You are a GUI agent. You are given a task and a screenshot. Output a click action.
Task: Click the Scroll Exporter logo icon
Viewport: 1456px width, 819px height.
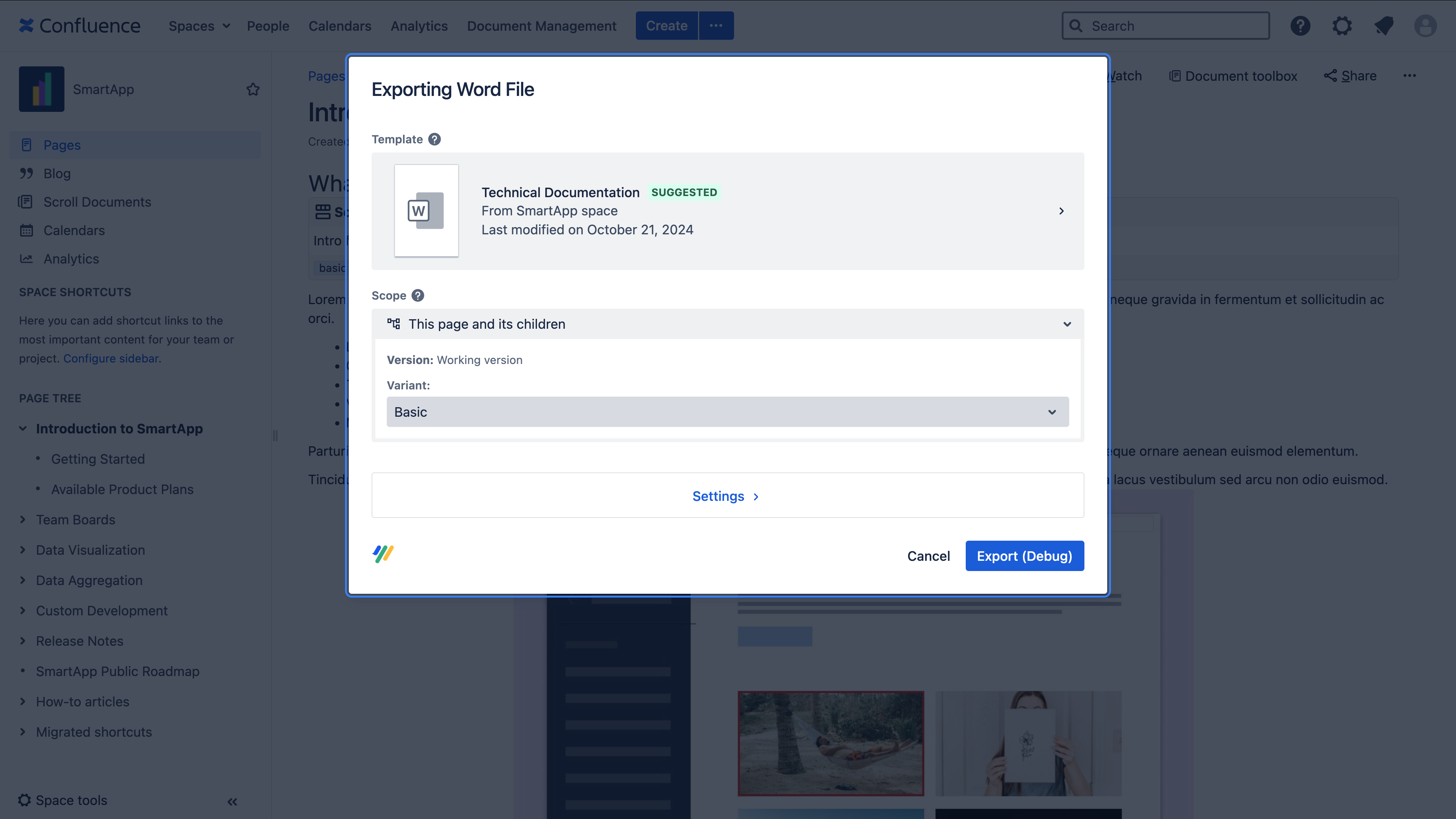[x=383, y=554]
